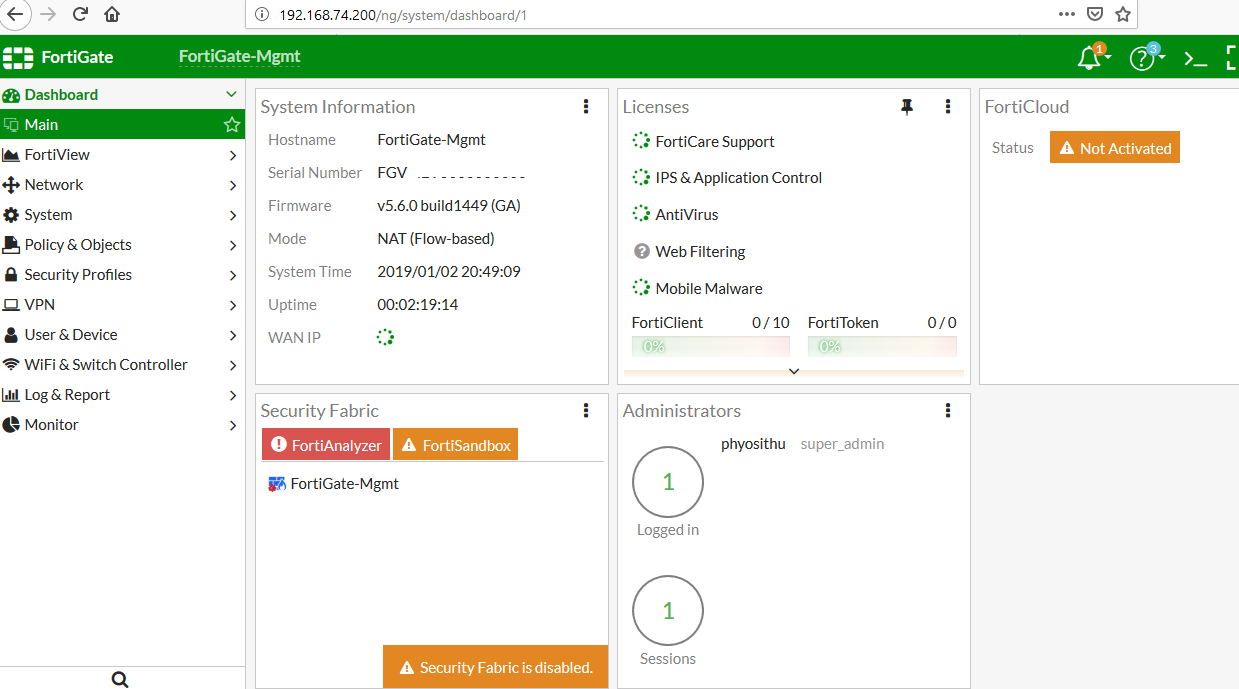The width and height of the screenshot is (1239, 689).
Task: Open the help question mark icon
Action: pos(1141,58)
